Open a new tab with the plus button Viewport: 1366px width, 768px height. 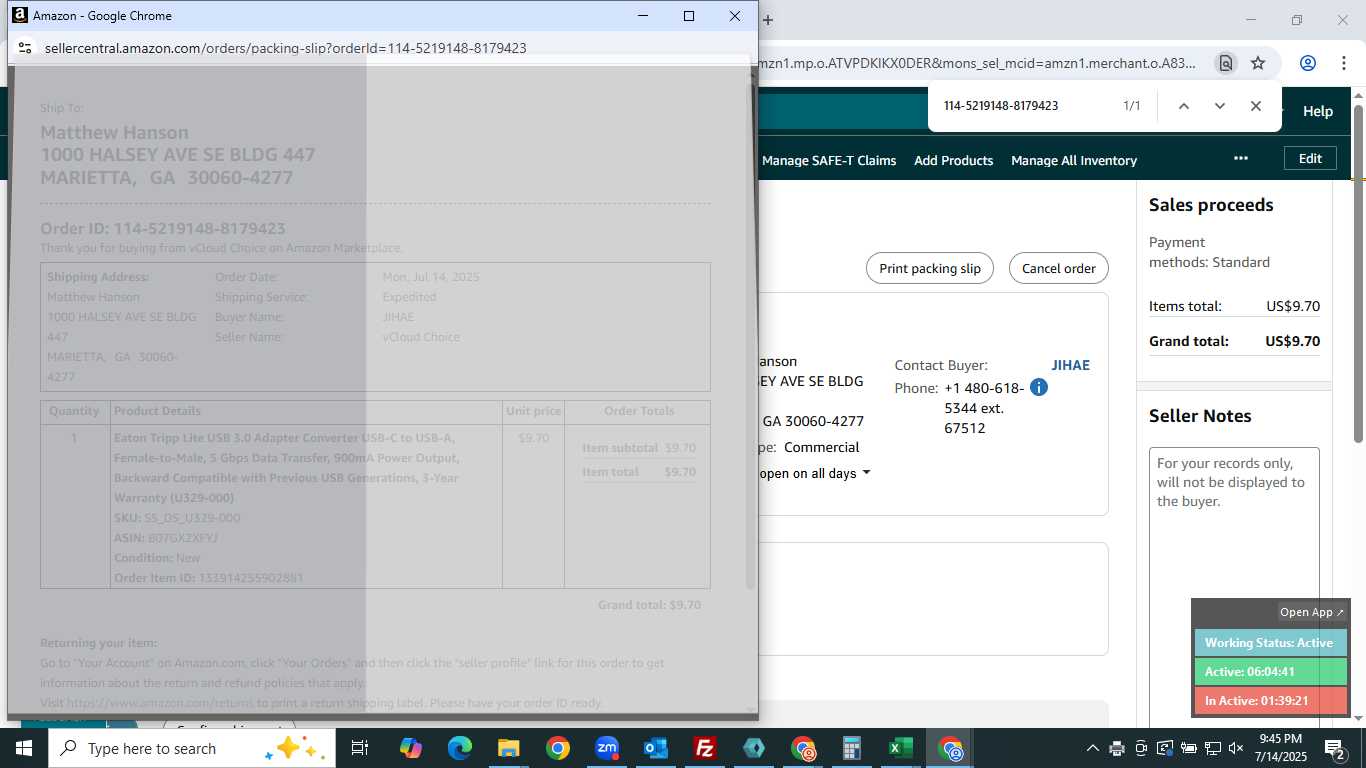(768, 19)
